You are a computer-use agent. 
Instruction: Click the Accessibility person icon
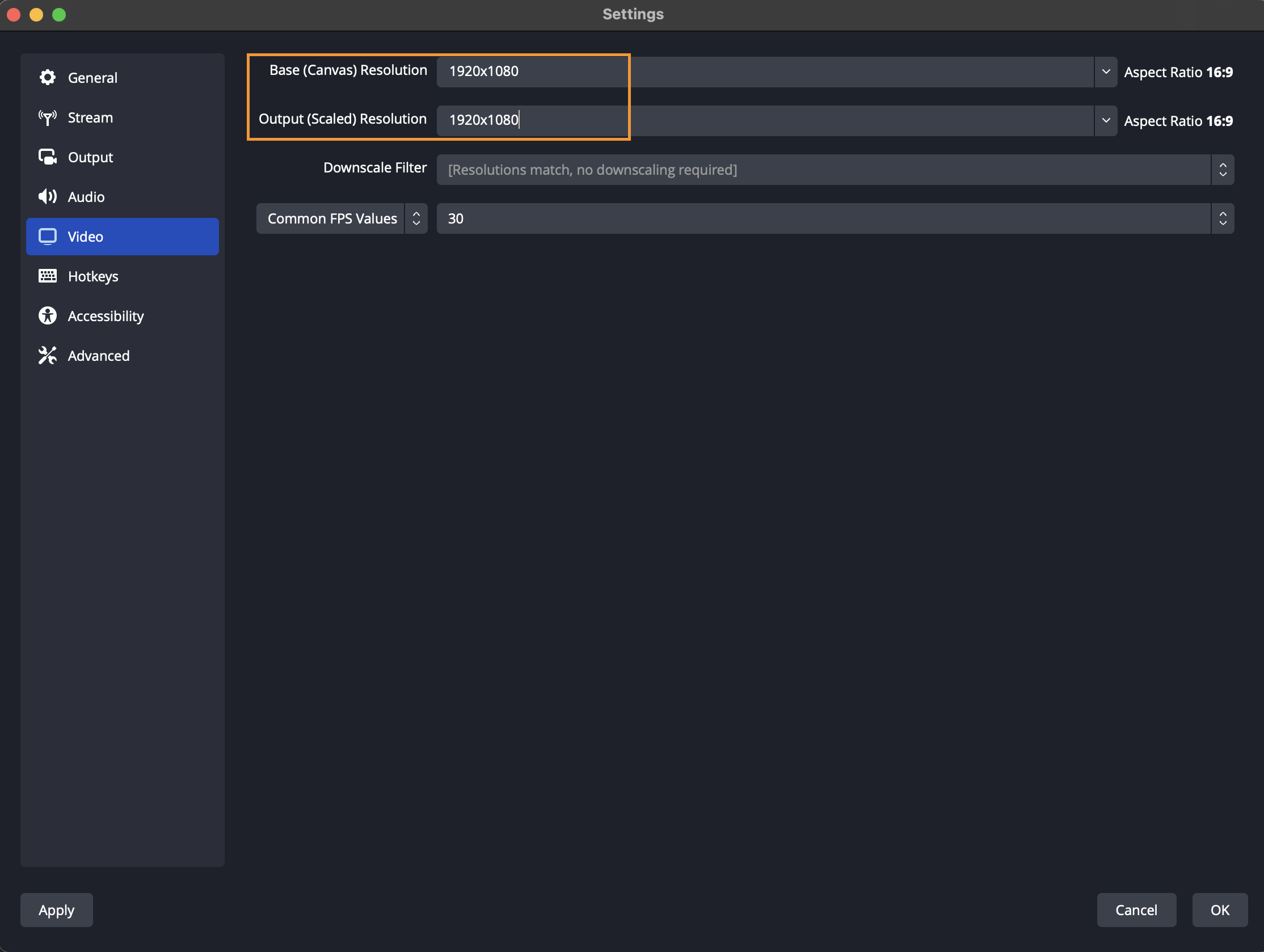(48, 316)
